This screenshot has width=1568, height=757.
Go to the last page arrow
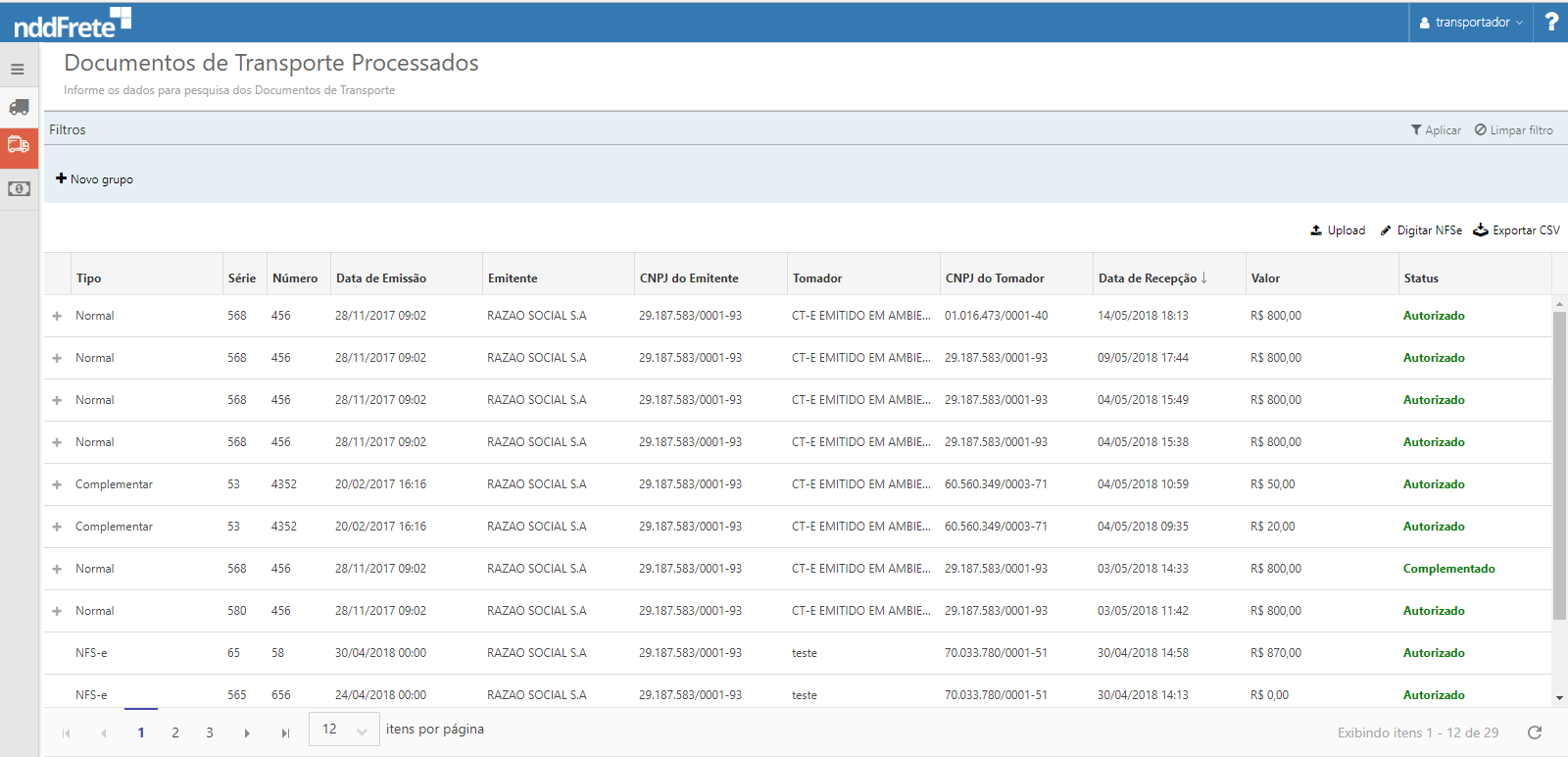click(x=285, y=733)
